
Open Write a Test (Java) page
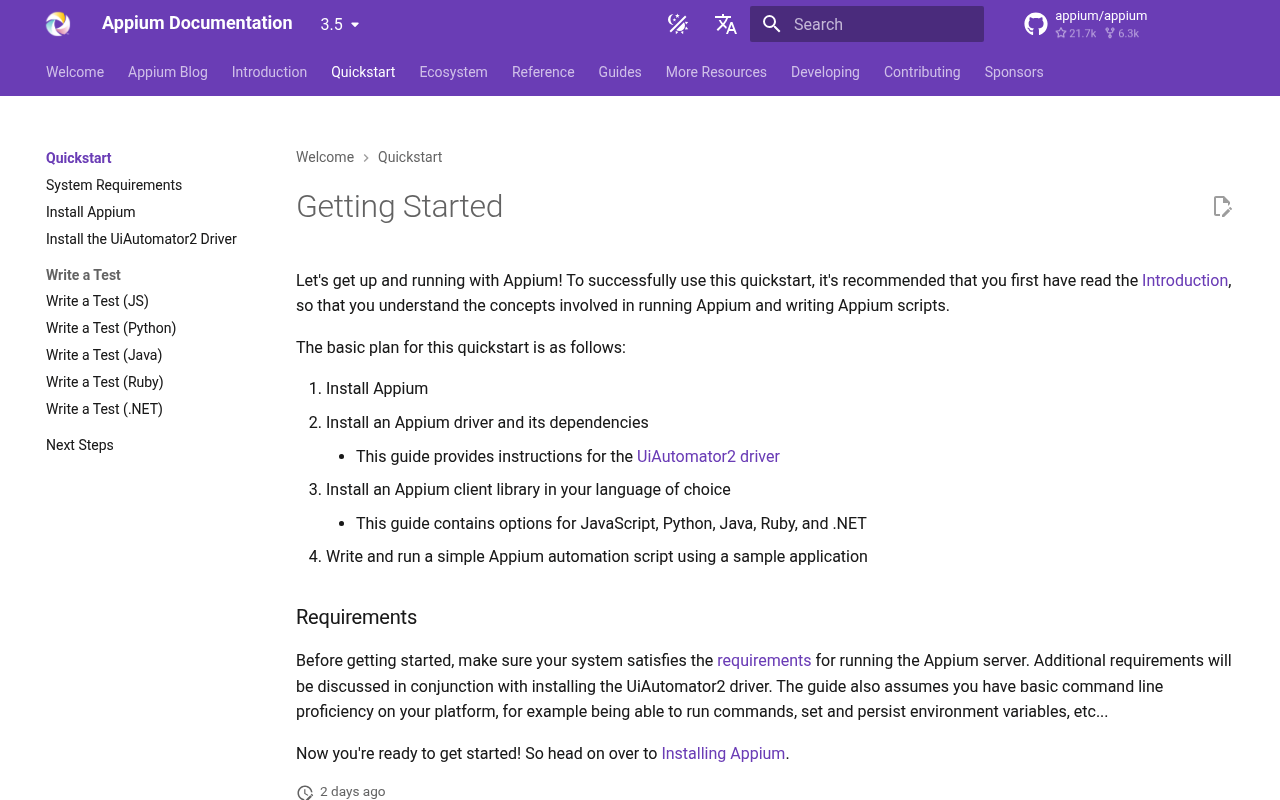[104, 355]
